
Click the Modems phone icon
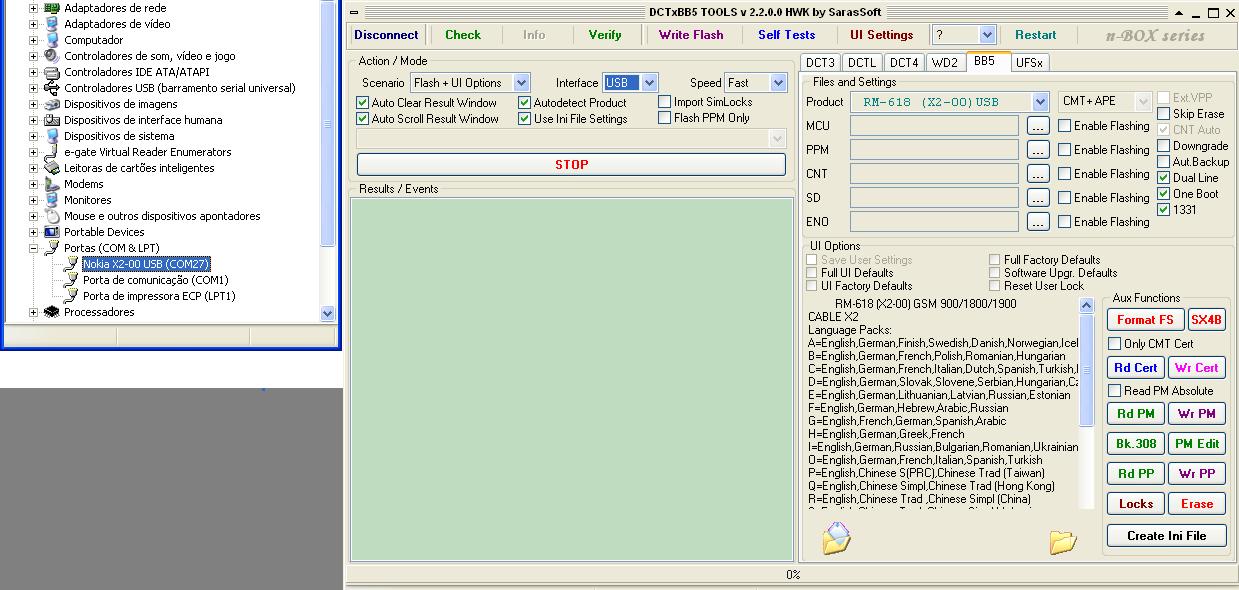52,184
